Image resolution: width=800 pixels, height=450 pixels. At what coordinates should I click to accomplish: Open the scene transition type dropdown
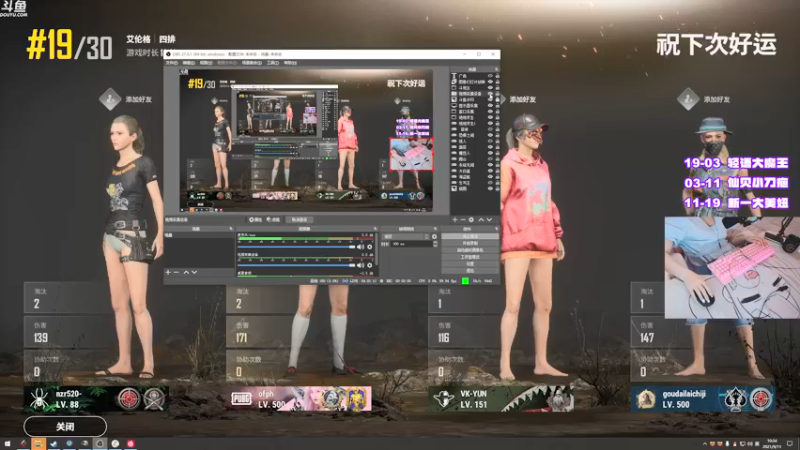(x=406, y=236)
